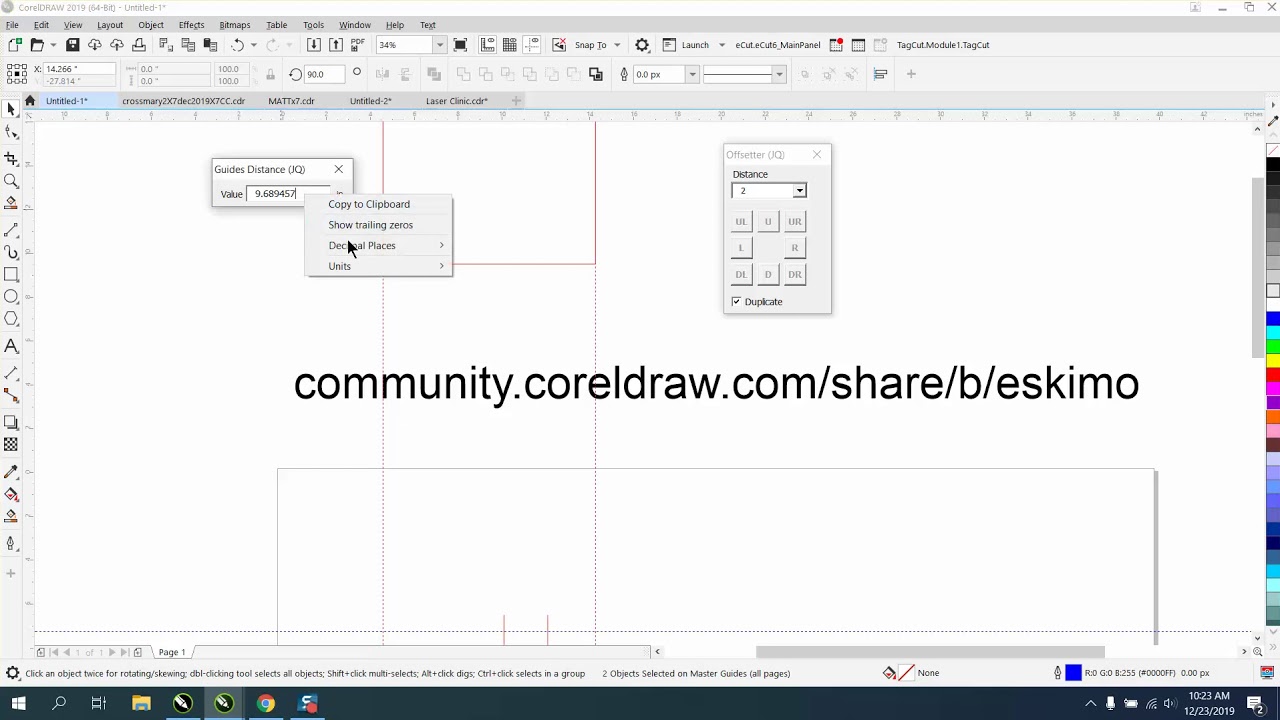Screen dimensions: 1280x720
Task: Open the line style dropdown
Action: click(x=779, y=74)
